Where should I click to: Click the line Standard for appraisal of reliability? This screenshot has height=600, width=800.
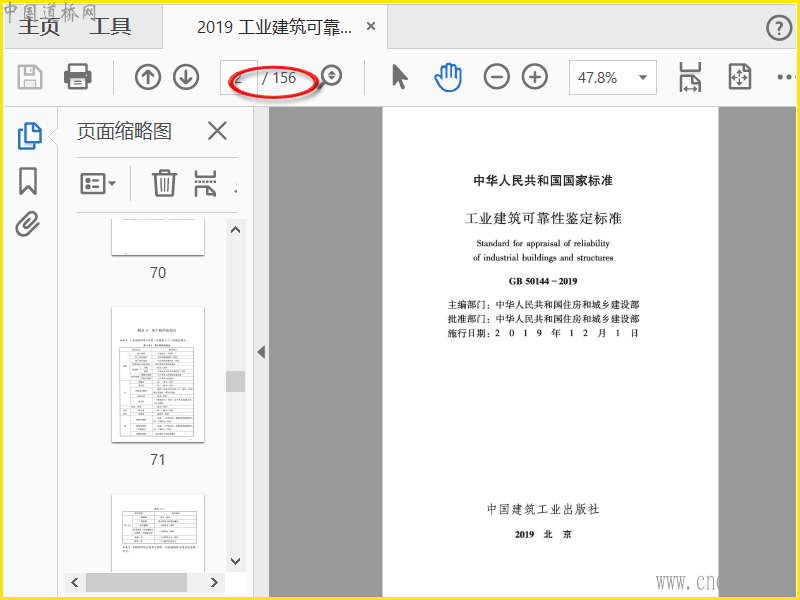(x=543, y=243)
